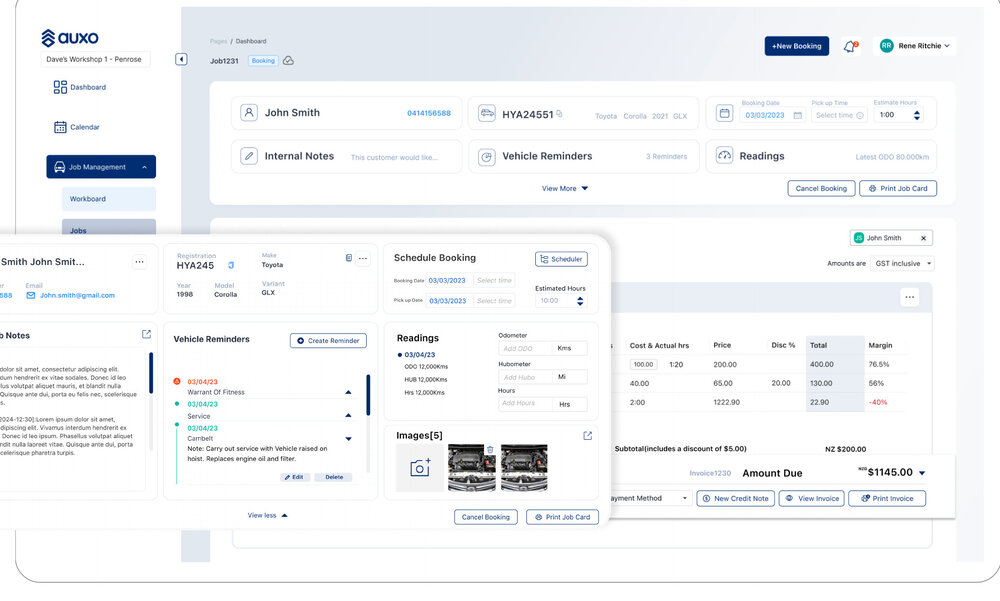Remove the John Smith chip
The height and width of the screenshot is (601, 1000).
pyautogui.click(x=923, y=238)
